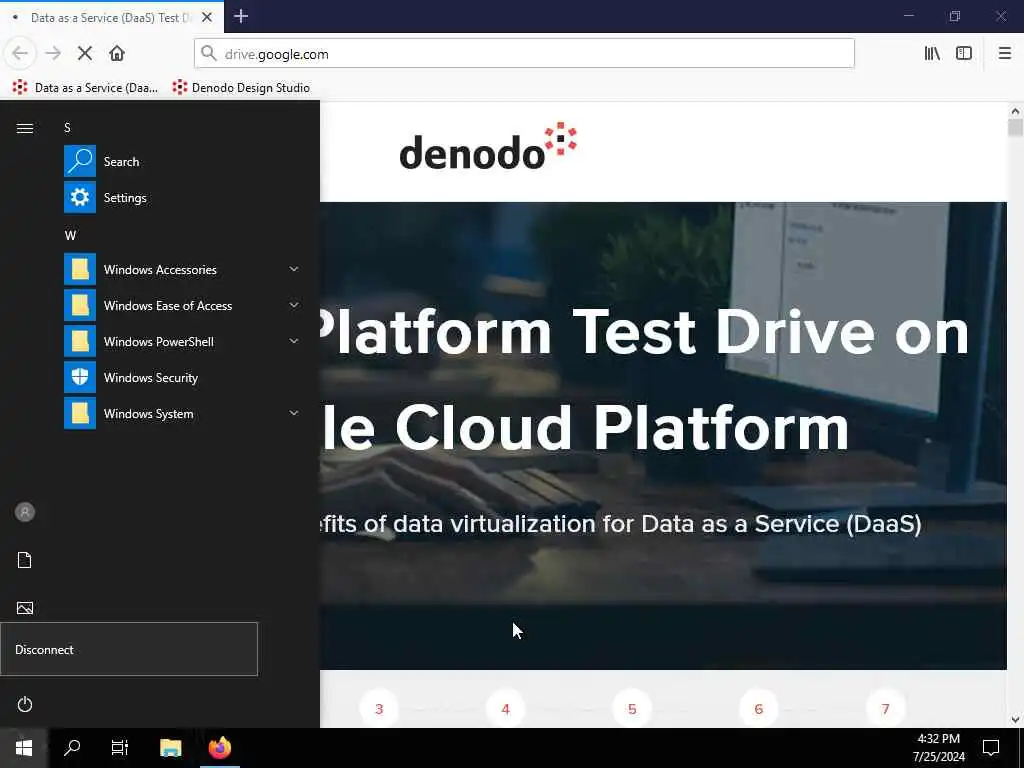Open Settings from the Start menu
Screen dimensions: 1024x768
pyautogui.click(x=182, y=197)
